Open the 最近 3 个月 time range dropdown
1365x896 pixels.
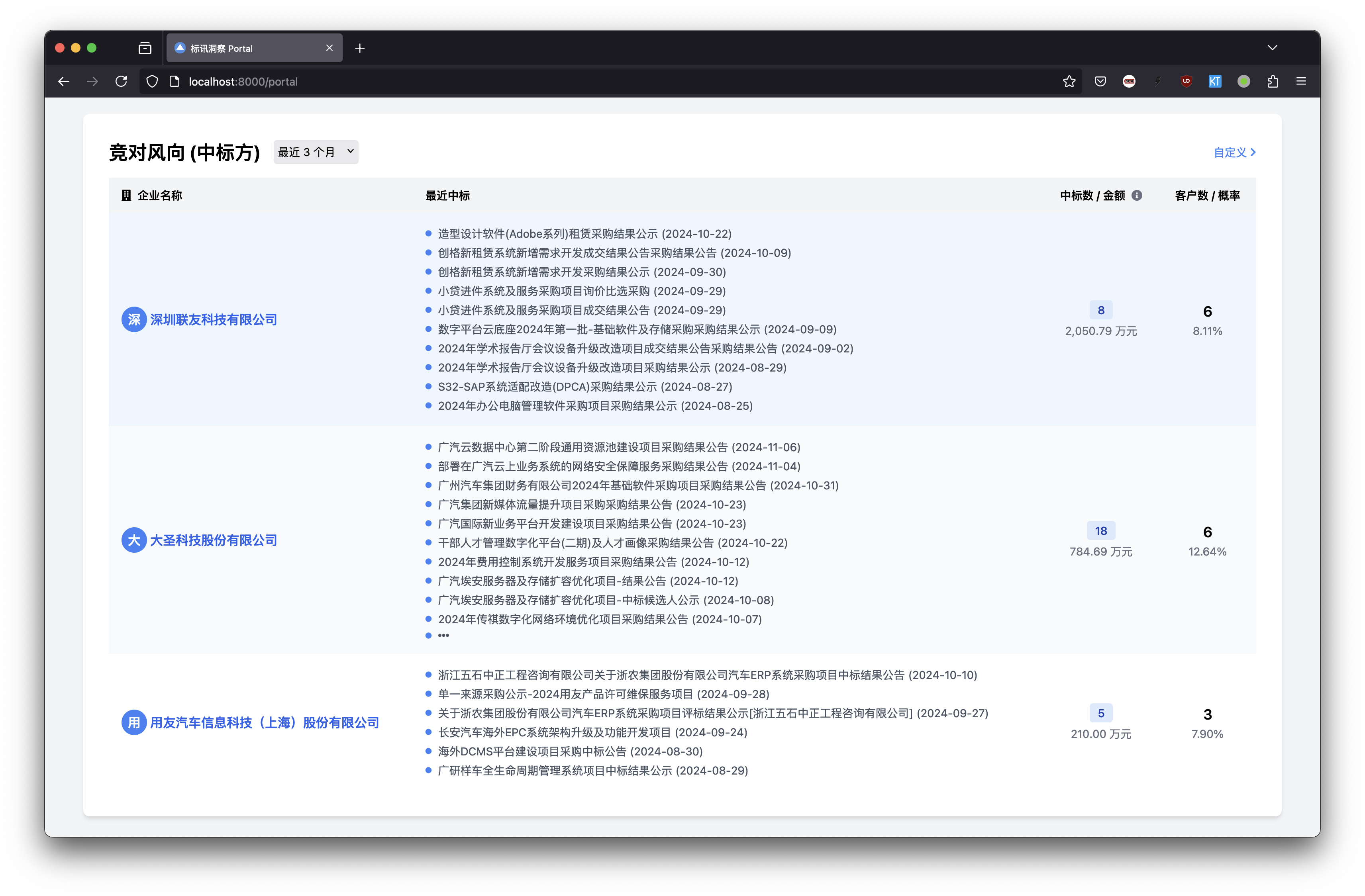[316, 152]
